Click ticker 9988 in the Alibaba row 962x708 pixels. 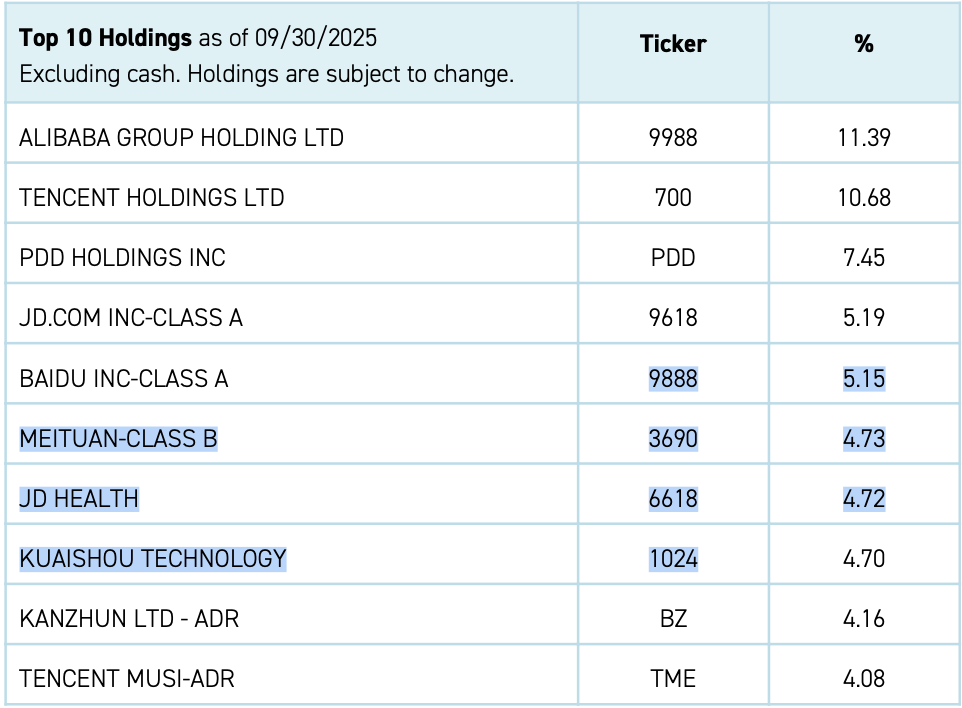(673, 138)
